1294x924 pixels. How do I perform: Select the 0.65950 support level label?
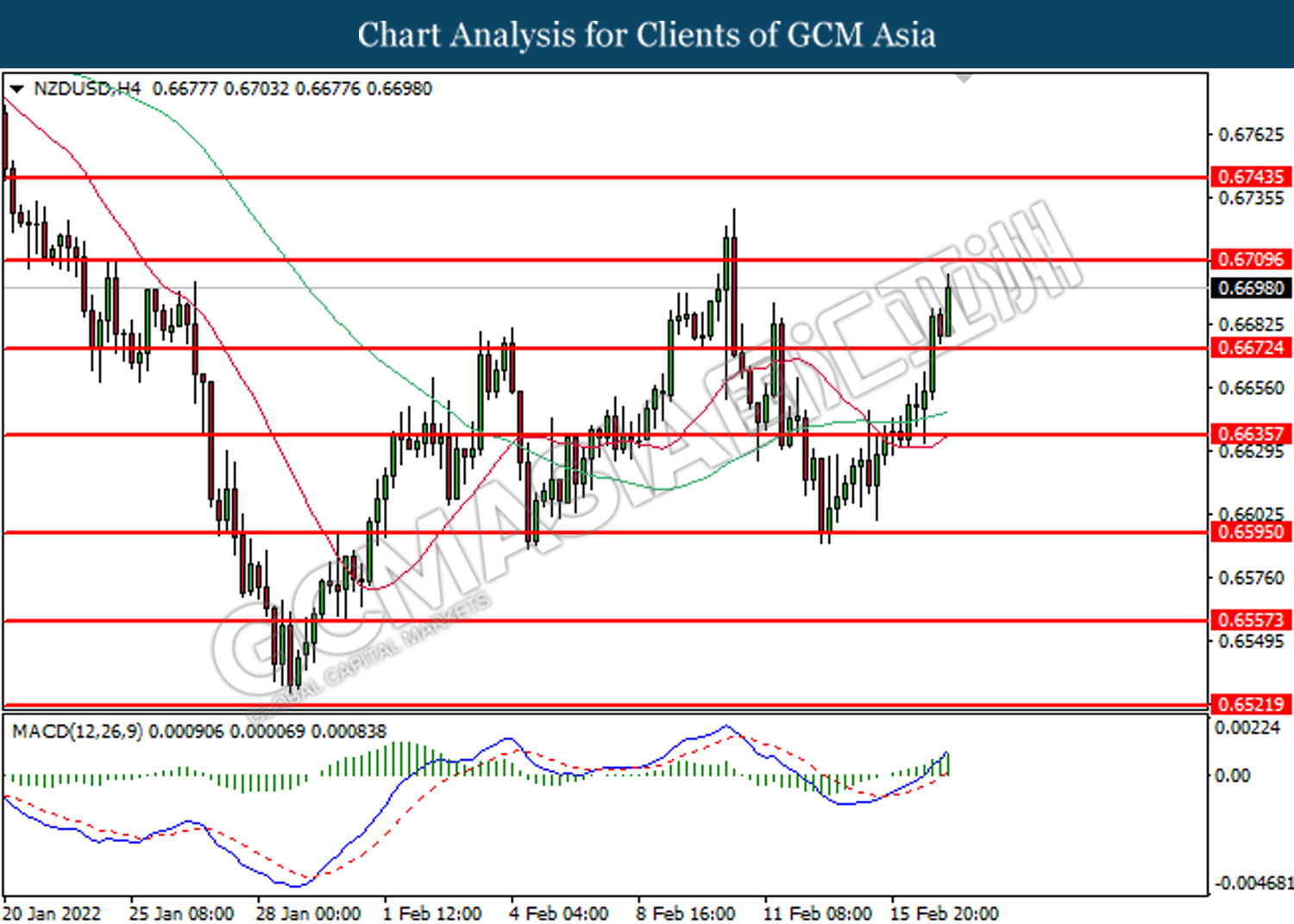click(1251, 532)
